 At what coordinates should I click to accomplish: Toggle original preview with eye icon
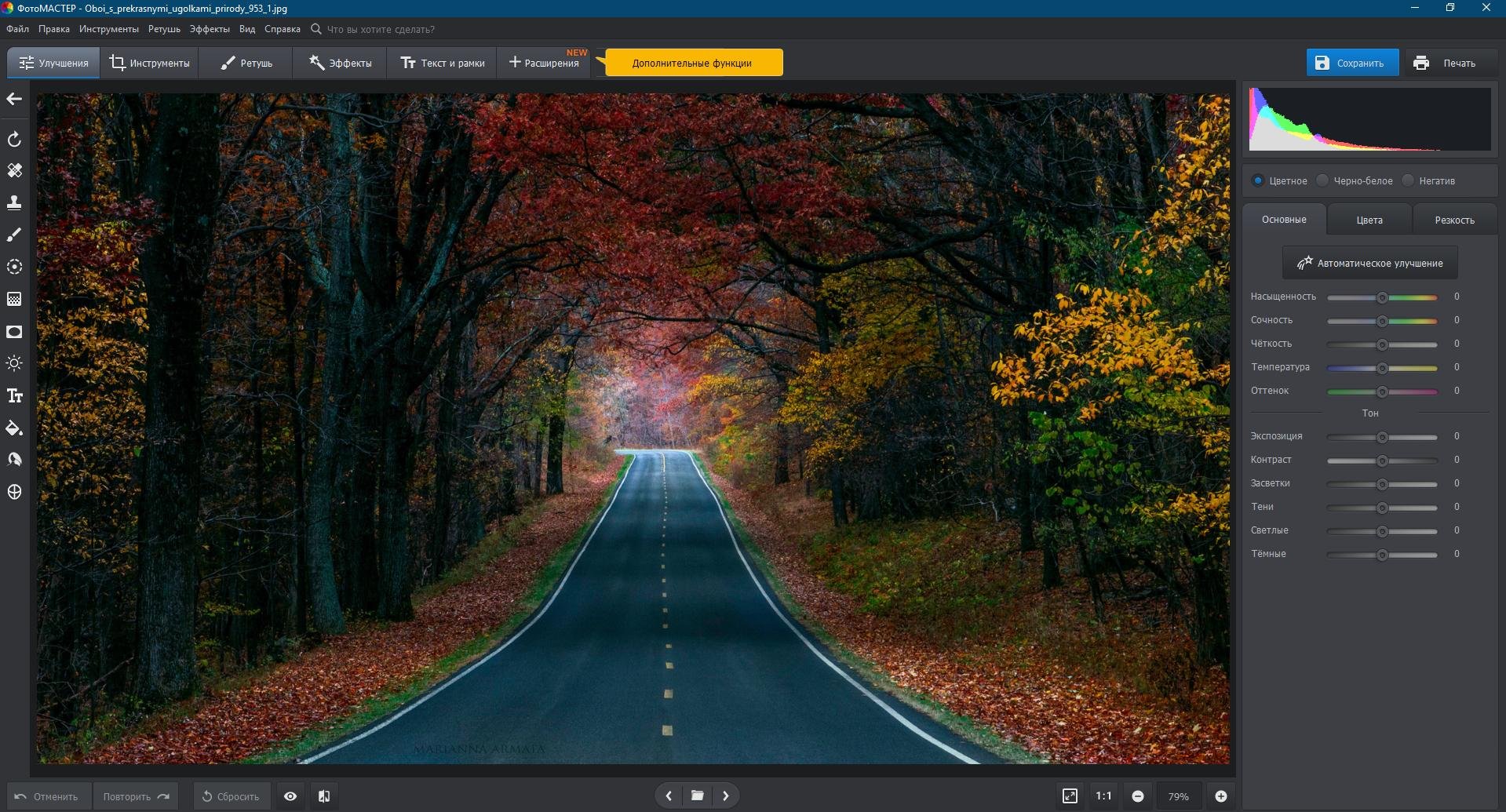[x=290, y=796]
